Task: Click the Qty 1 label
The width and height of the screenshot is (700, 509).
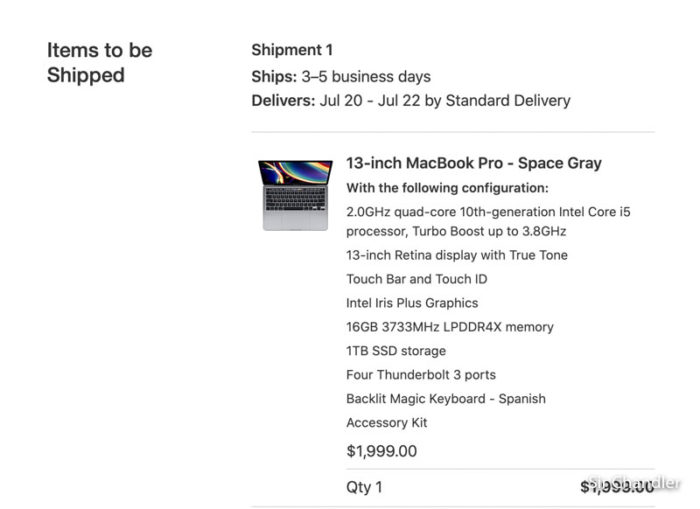Action: [364, 487]
